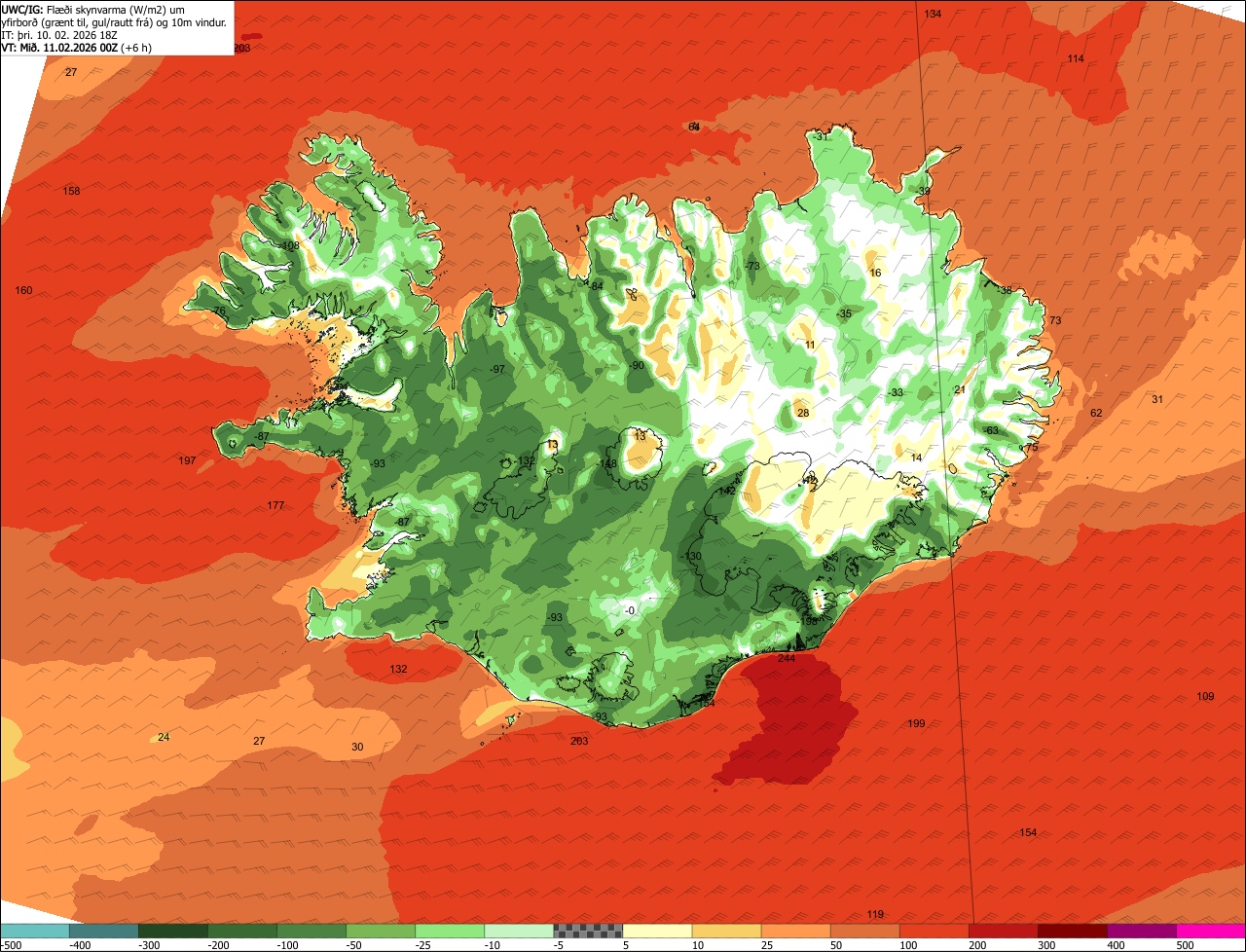Click the land value 14
Viewport: 1246px width, 952px height.
tap(916, 458)
